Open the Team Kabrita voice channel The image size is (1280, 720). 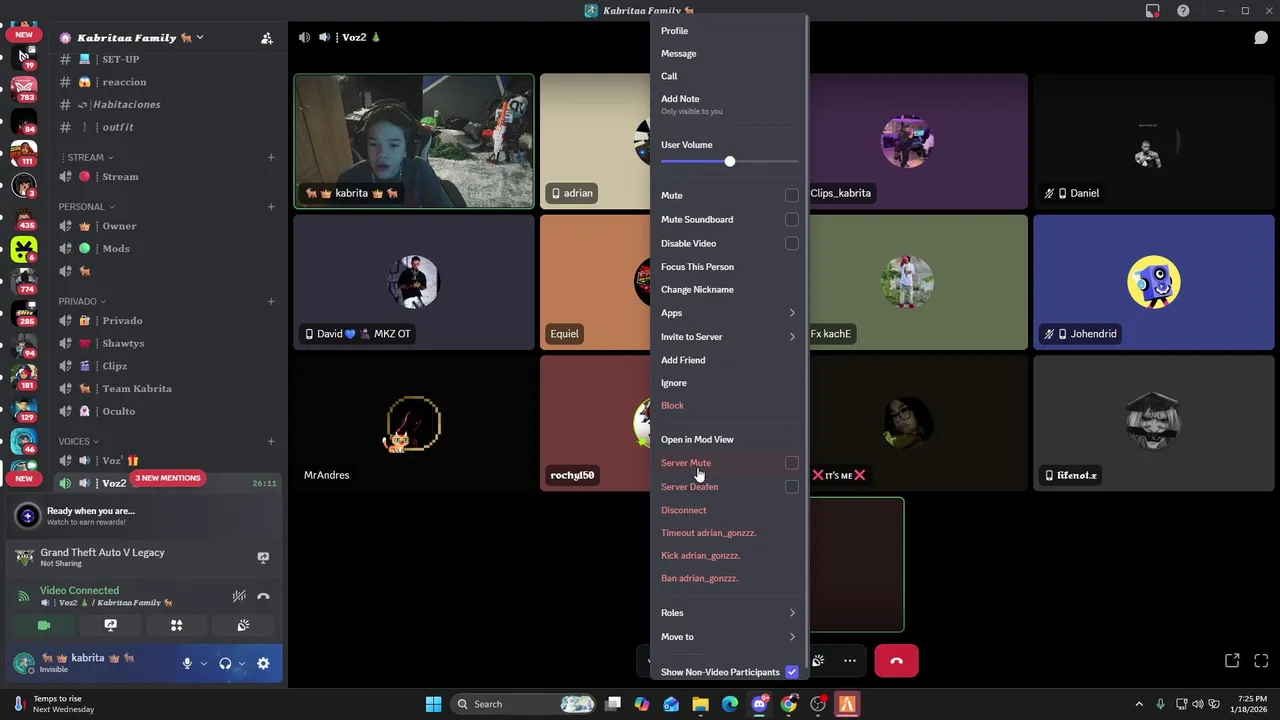click(137, 388)
